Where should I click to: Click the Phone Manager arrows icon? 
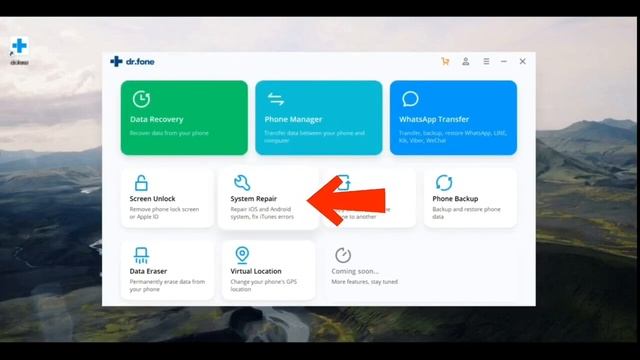pos(276,99)
